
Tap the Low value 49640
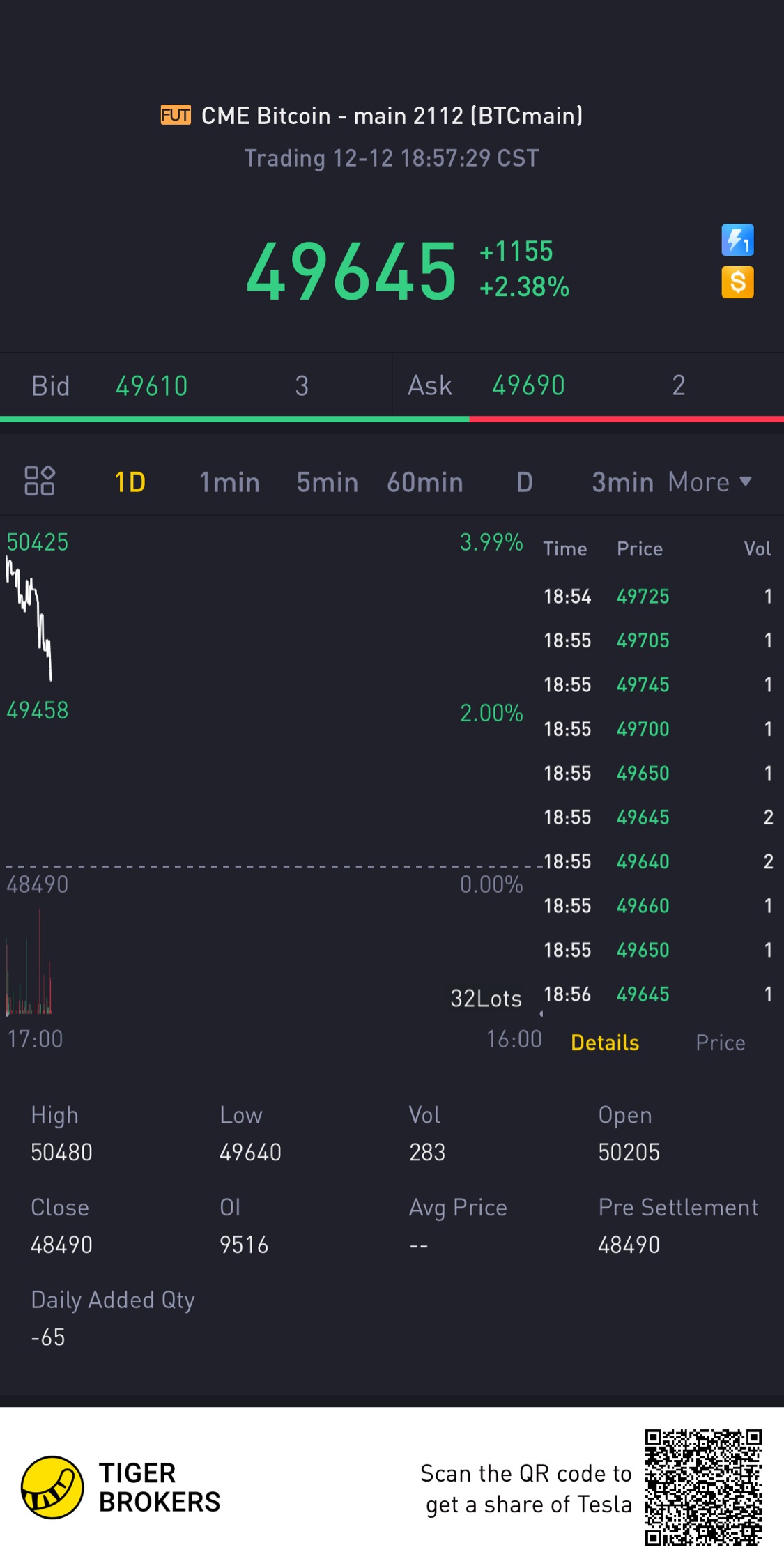click(250, 1152)
